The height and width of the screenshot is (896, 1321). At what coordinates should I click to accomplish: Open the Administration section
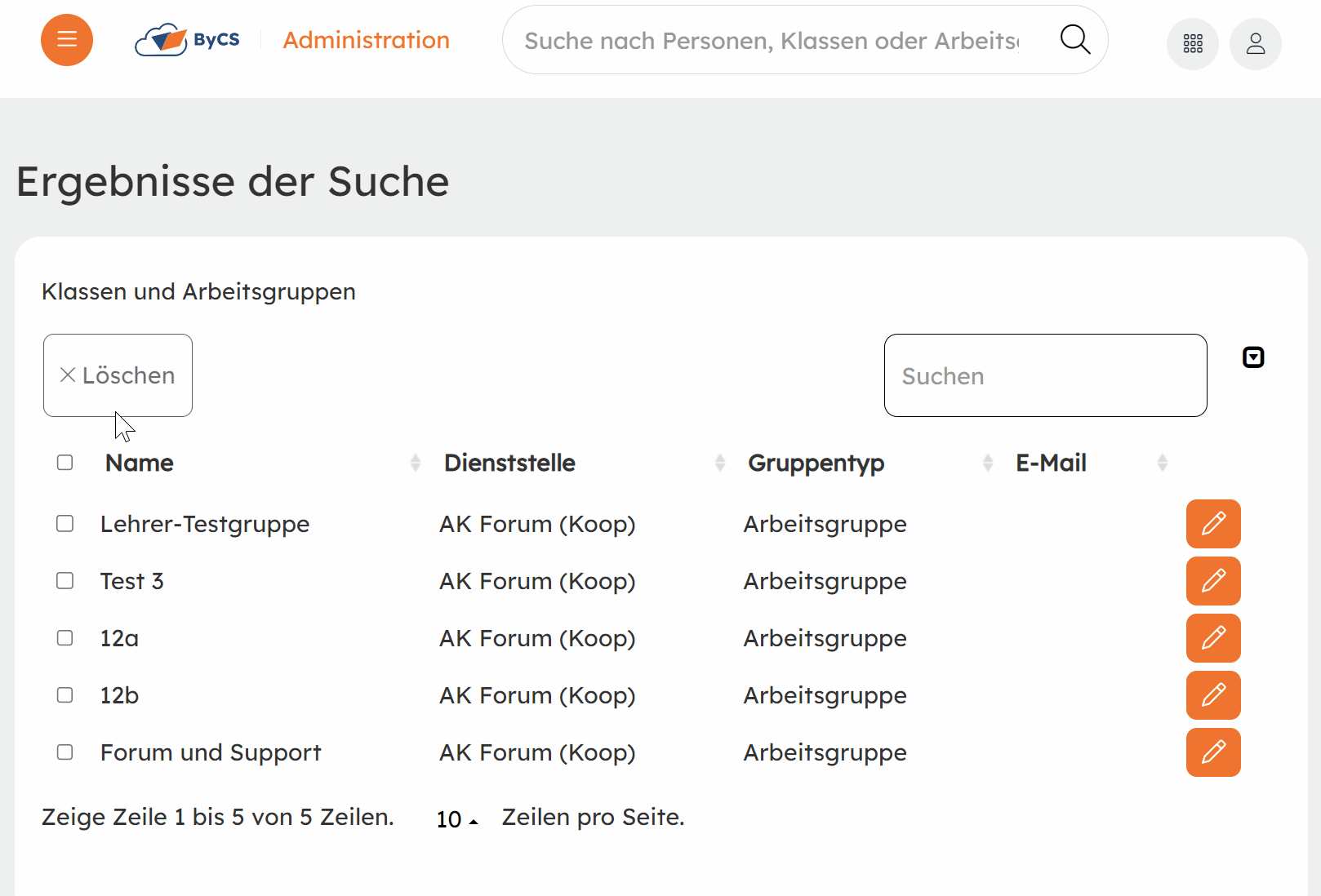(366, 39)
